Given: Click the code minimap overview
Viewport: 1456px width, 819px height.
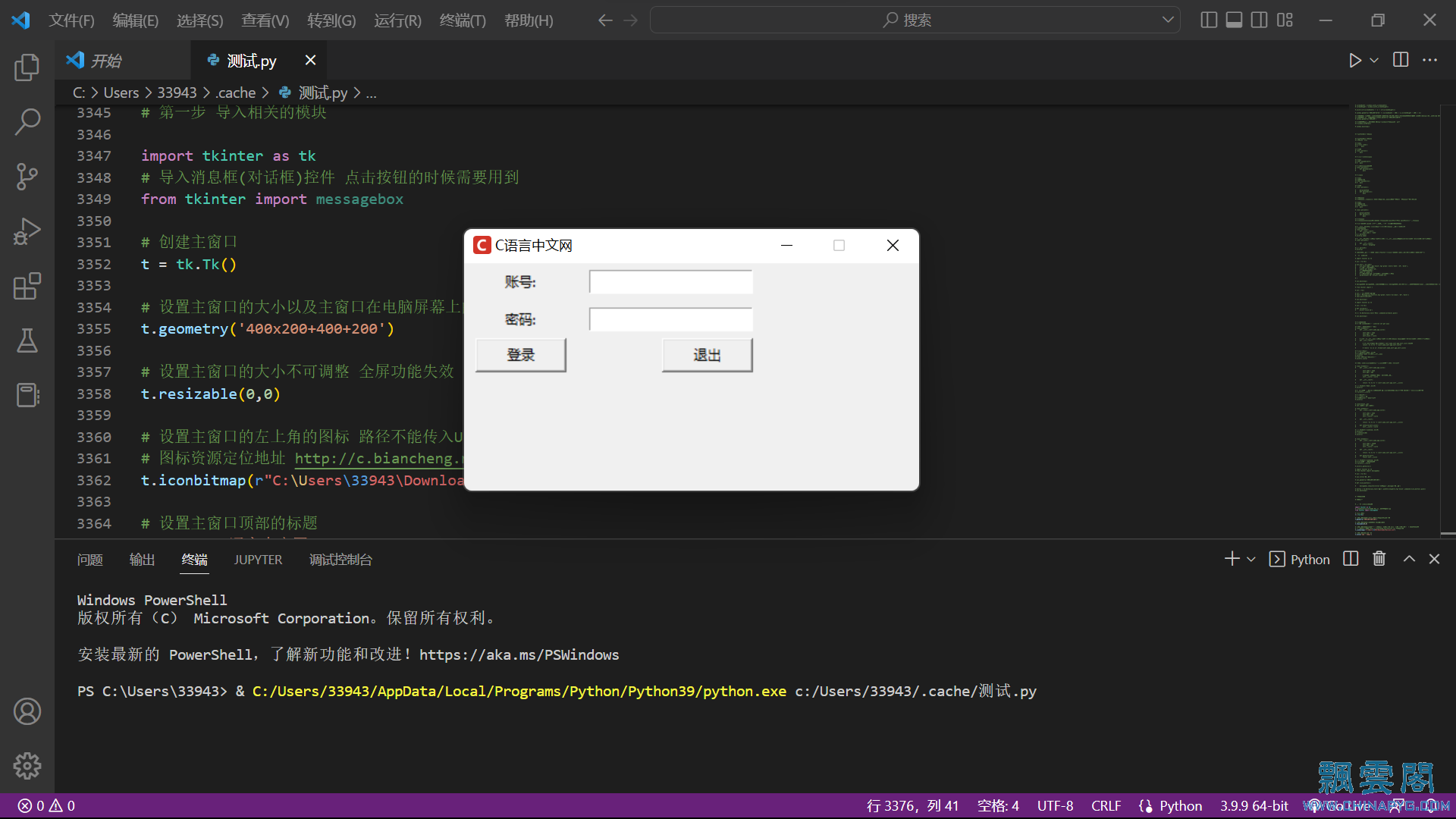Looking at the screenshot, I should [1396, 320].
